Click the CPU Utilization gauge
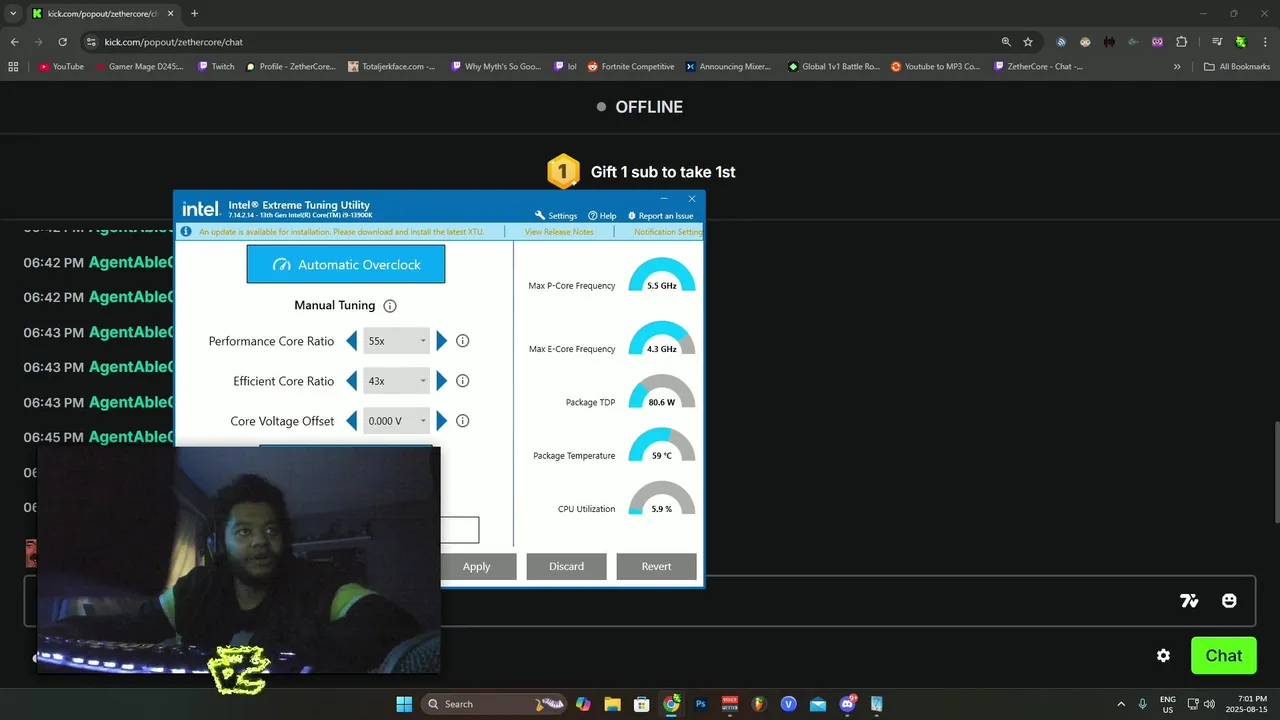This screenshot has height=720, width=1280. [661, 499]
